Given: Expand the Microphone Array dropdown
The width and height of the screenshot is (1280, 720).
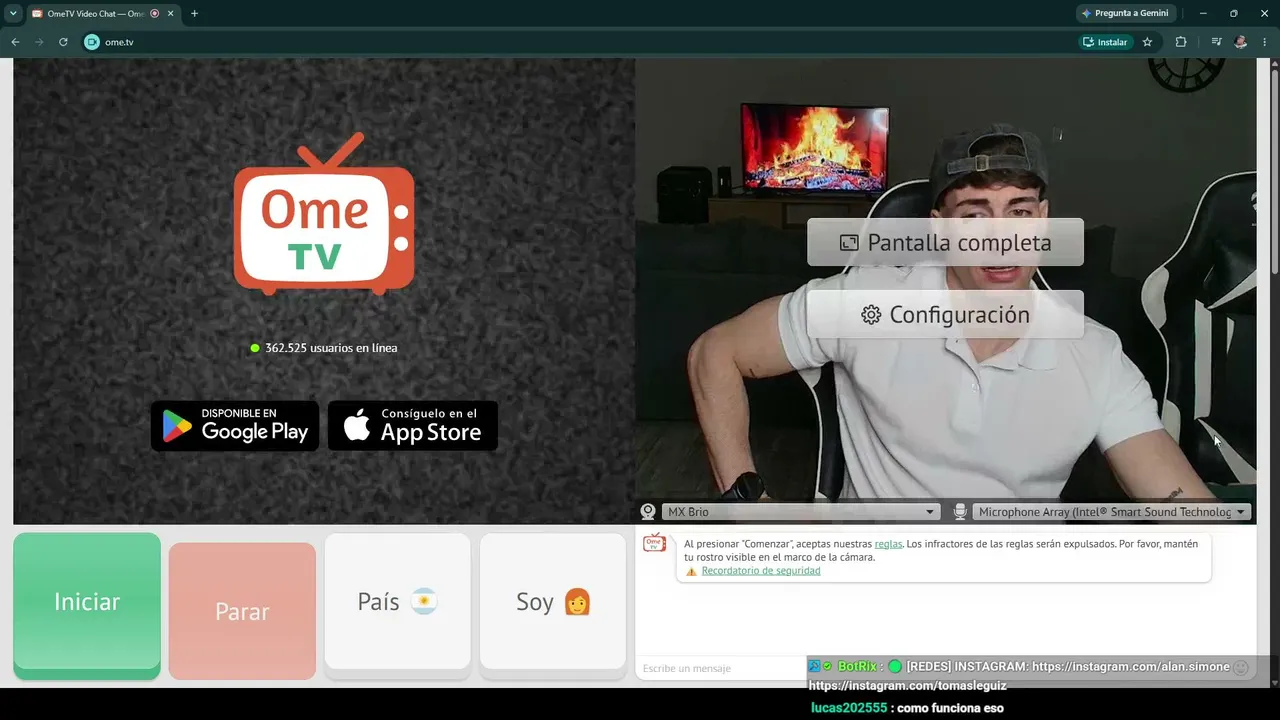Looking at the screenshot, I should 1112,512.
